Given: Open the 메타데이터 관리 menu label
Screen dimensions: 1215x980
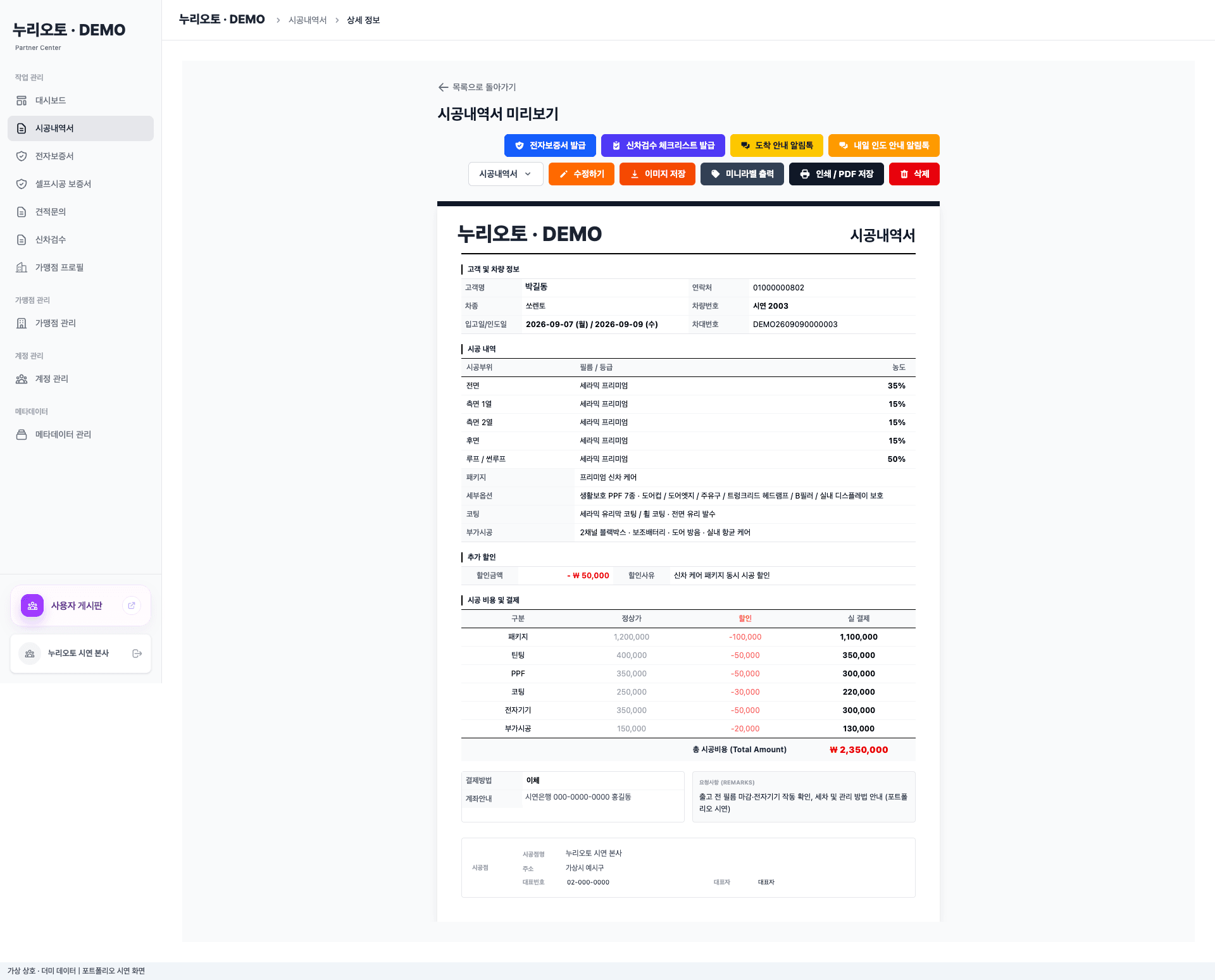Looking at the screenshot, I should coord(63,435).
